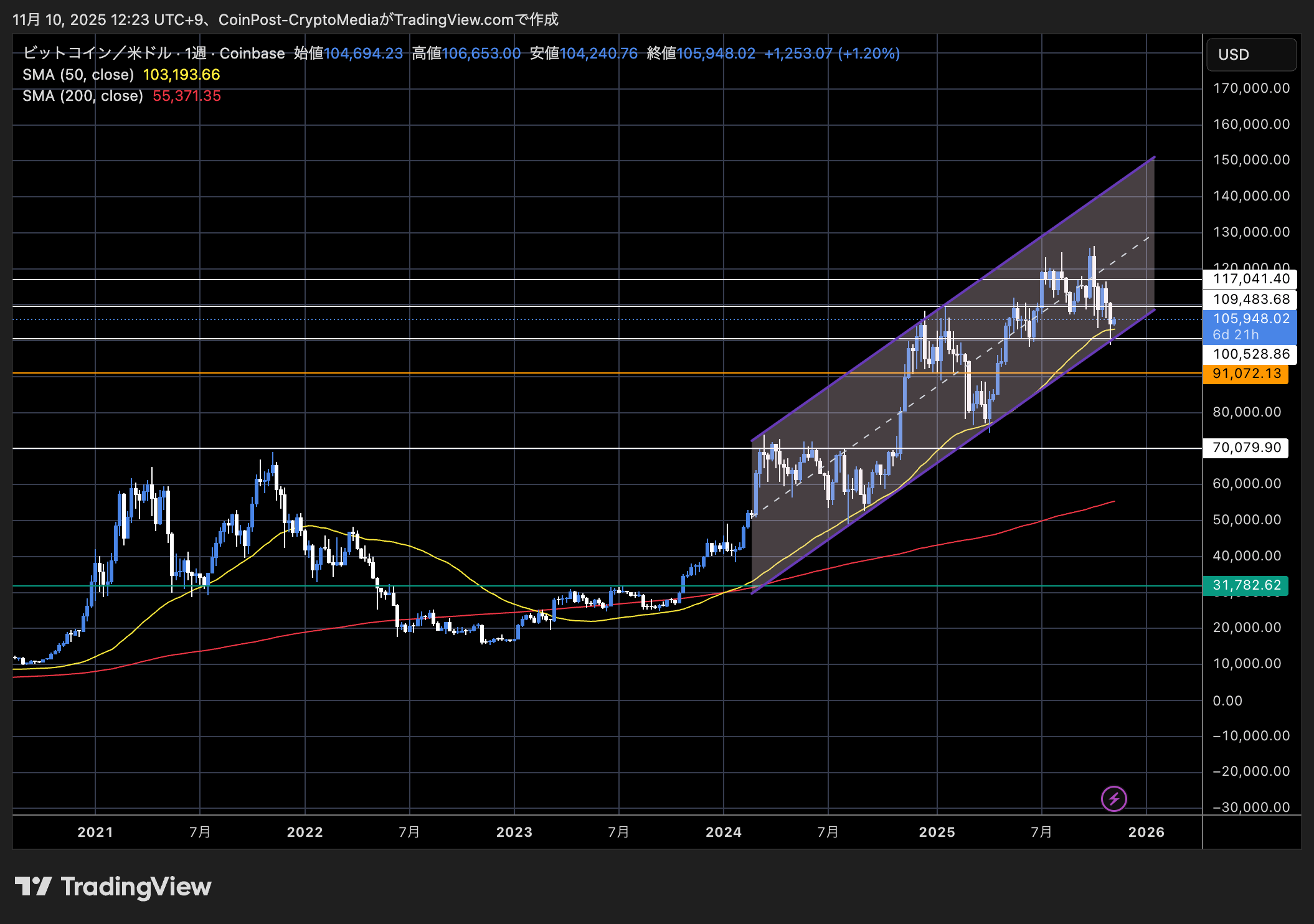1314x924 pixels.
Task: Click the 1週 interval label in the legend
Action: (196, 54)
